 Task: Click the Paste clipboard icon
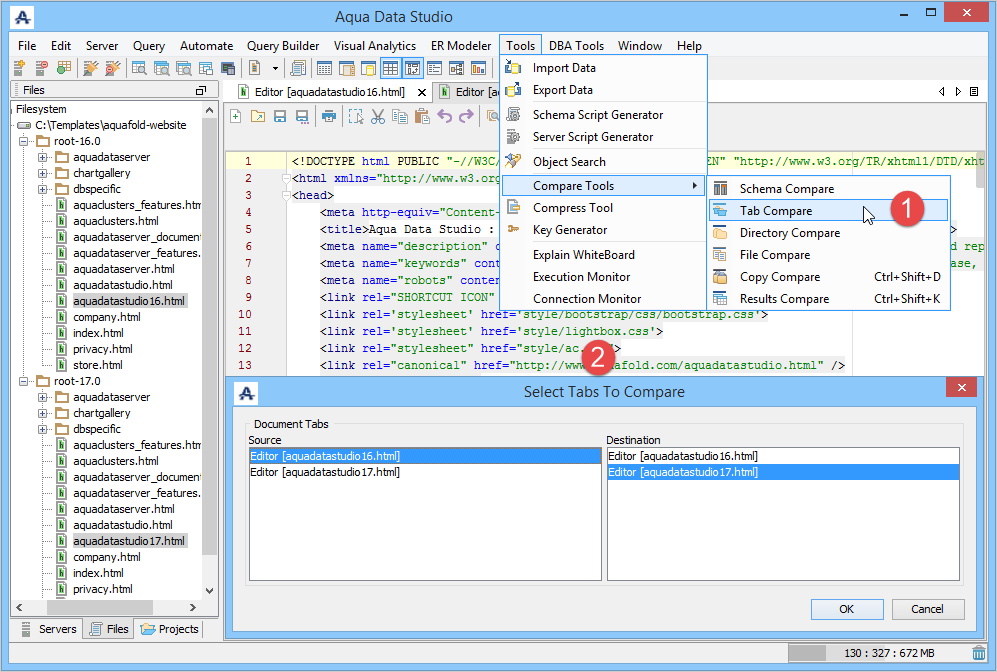pos(423,117)
